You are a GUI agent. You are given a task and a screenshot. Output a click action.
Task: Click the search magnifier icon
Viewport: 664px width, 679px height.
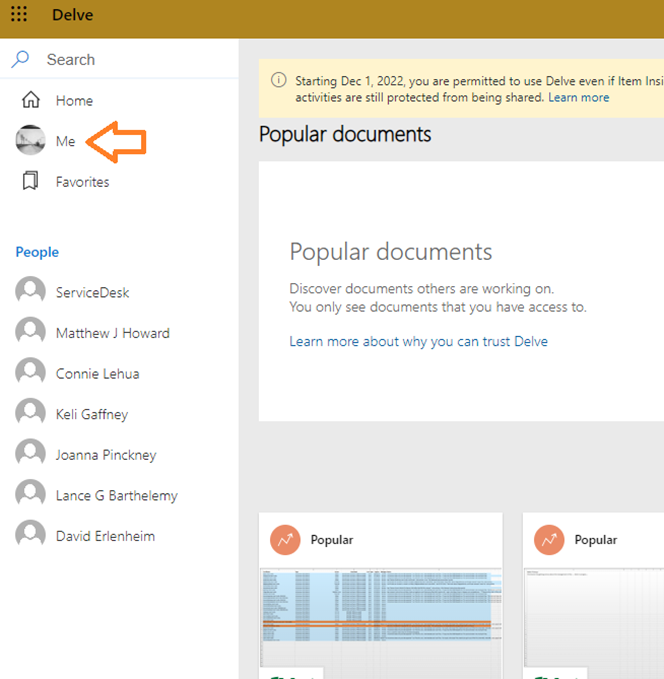coord(21,59)
